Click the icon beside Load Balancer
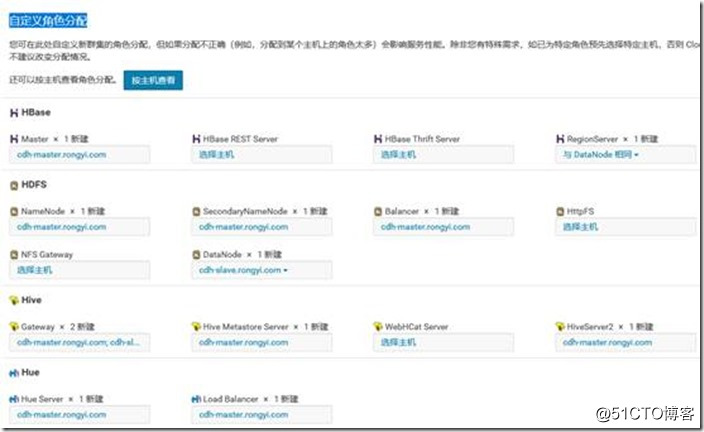This screenshot has height=432, width=704. (x=196, y=399)
